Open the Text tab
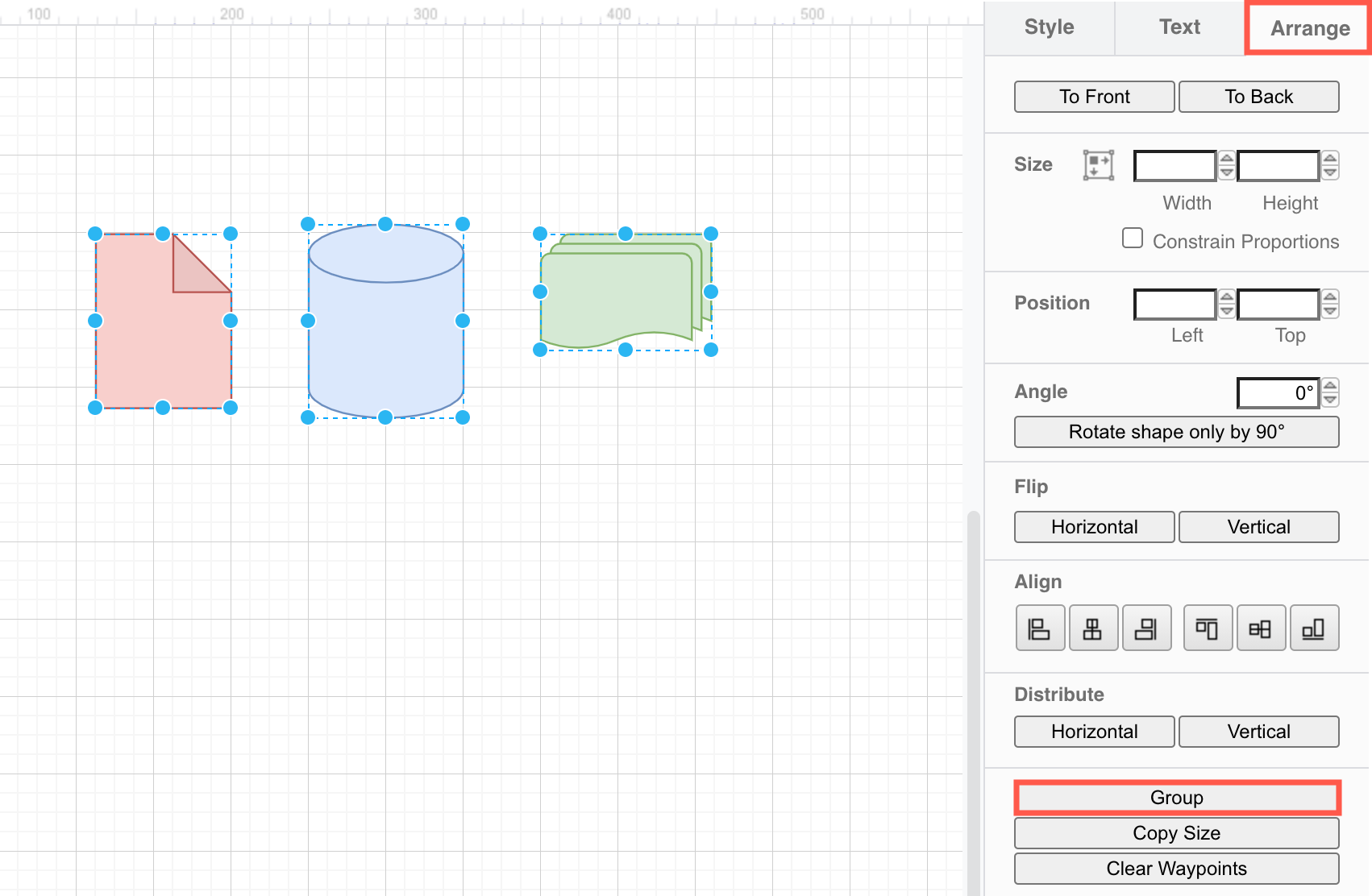The width and height of the screenshot is (1372, 896). 1179,27
